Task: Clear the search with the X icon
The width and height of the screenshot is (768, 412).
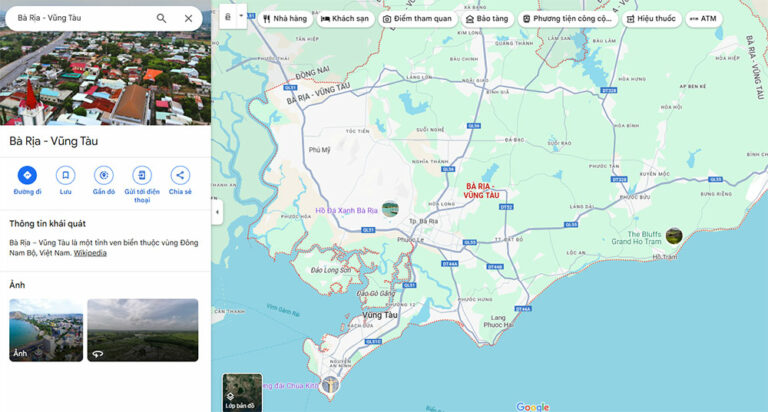Action: pos(189,18)
